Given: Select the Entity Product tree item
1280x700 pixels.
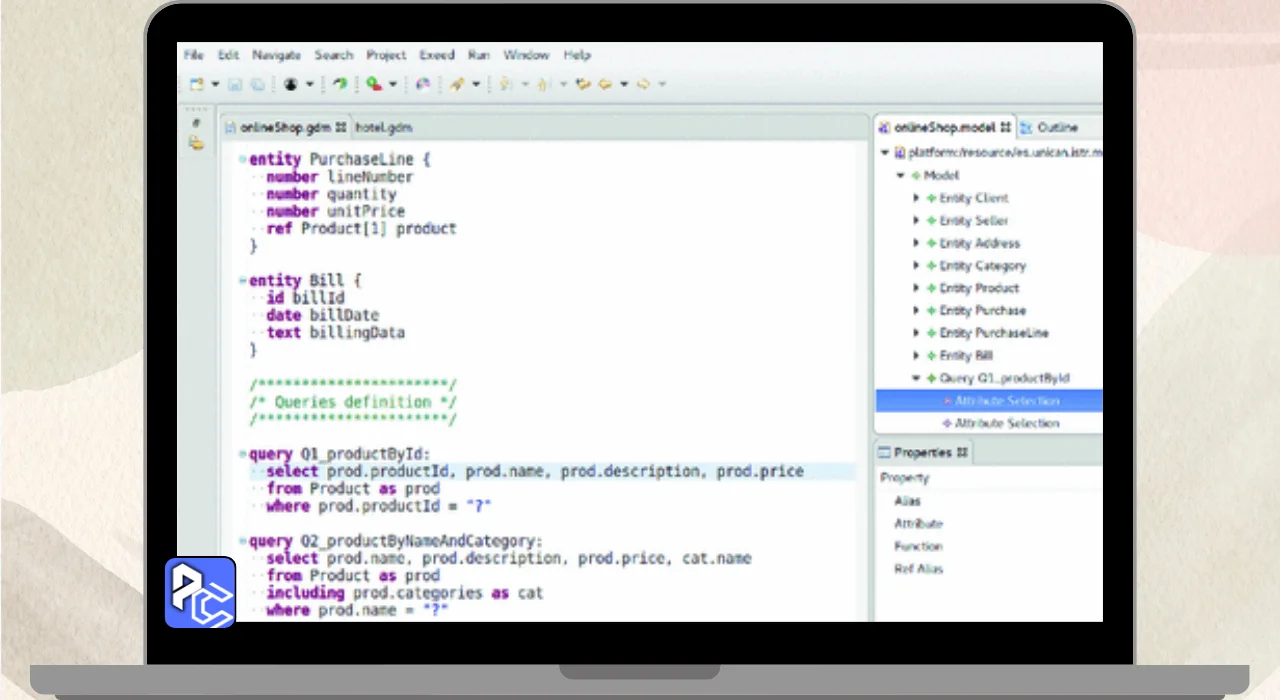Looking at the screenshot, I should click(978, 288).
